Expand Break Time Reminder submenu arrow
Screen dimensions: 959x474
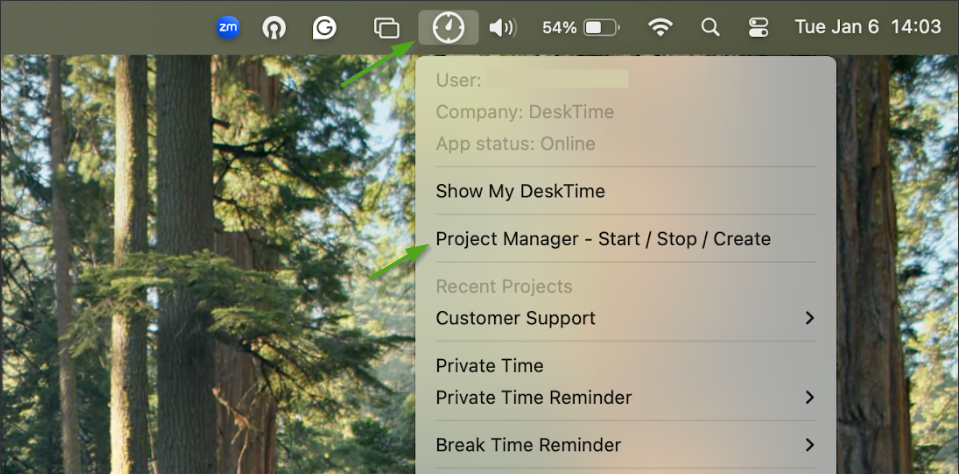(809, 445)
